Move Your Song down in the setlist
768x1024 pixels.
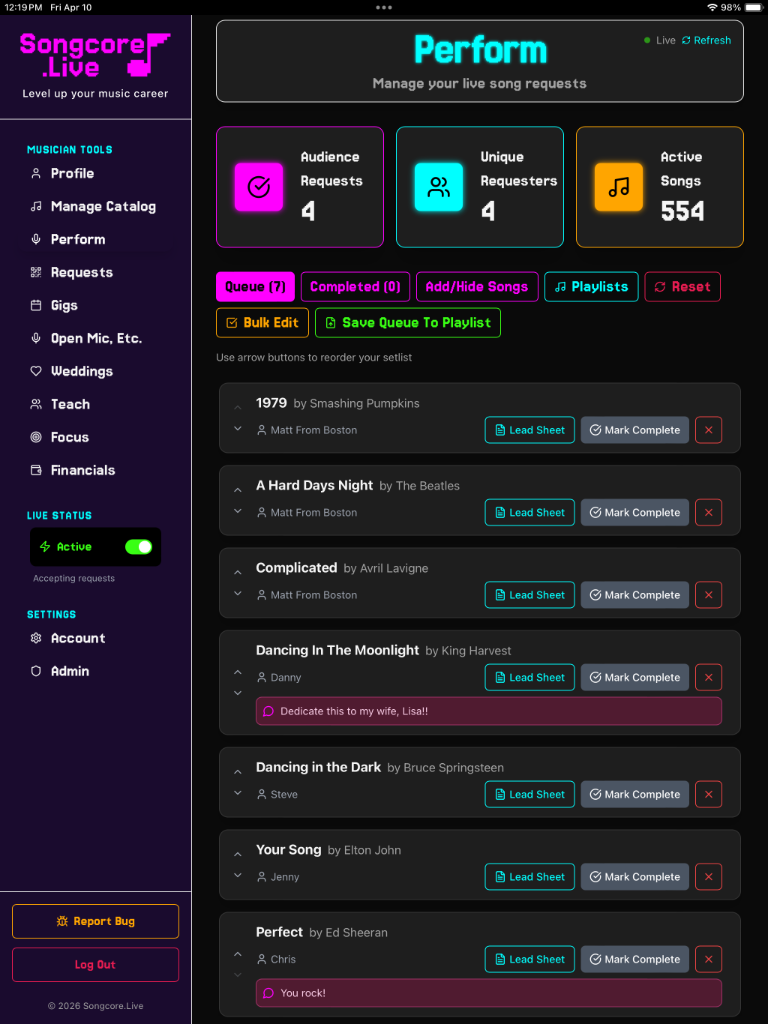point(238,875)
